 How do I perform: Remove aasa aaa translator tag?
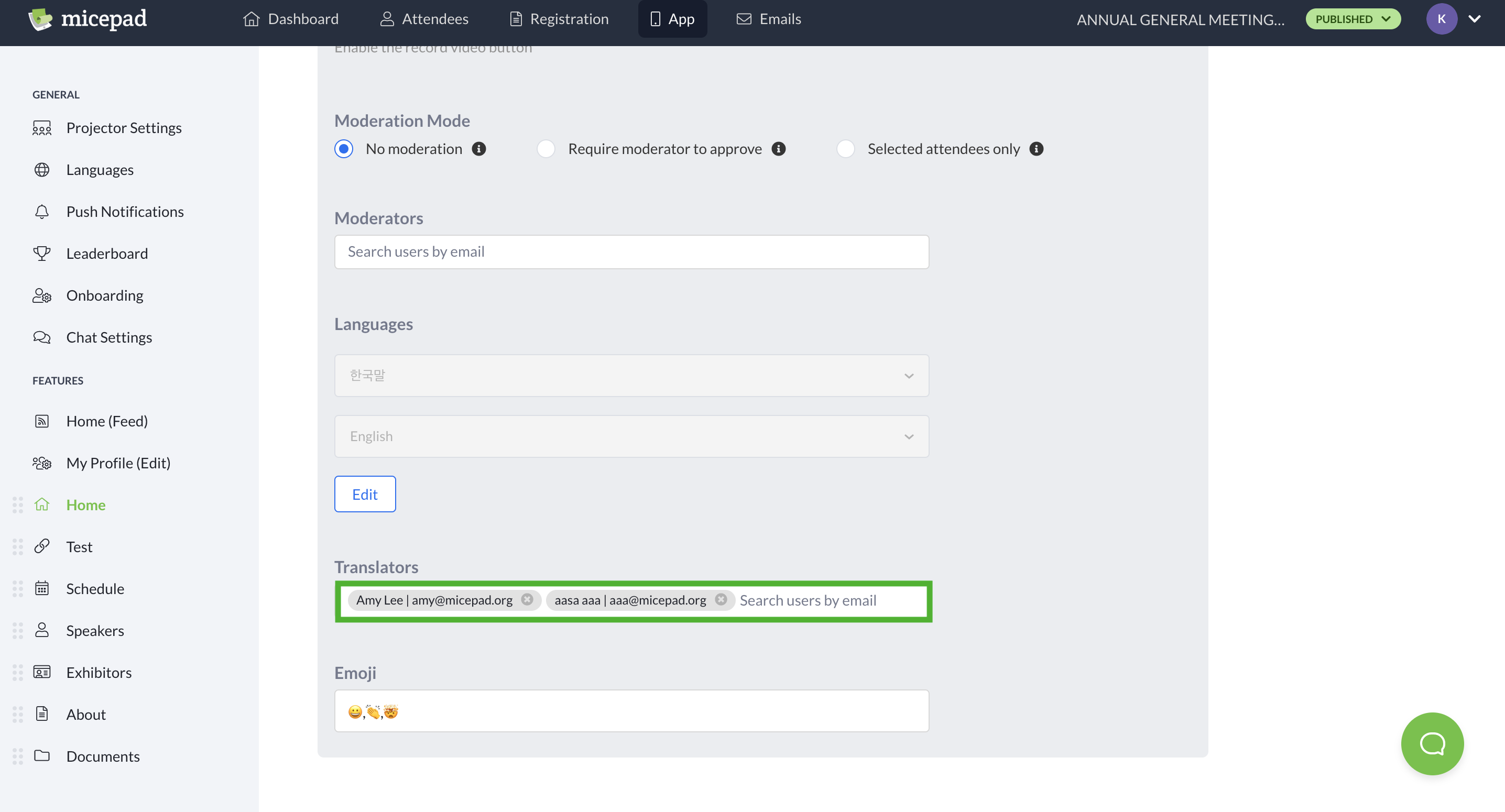(x=721, y=599)
